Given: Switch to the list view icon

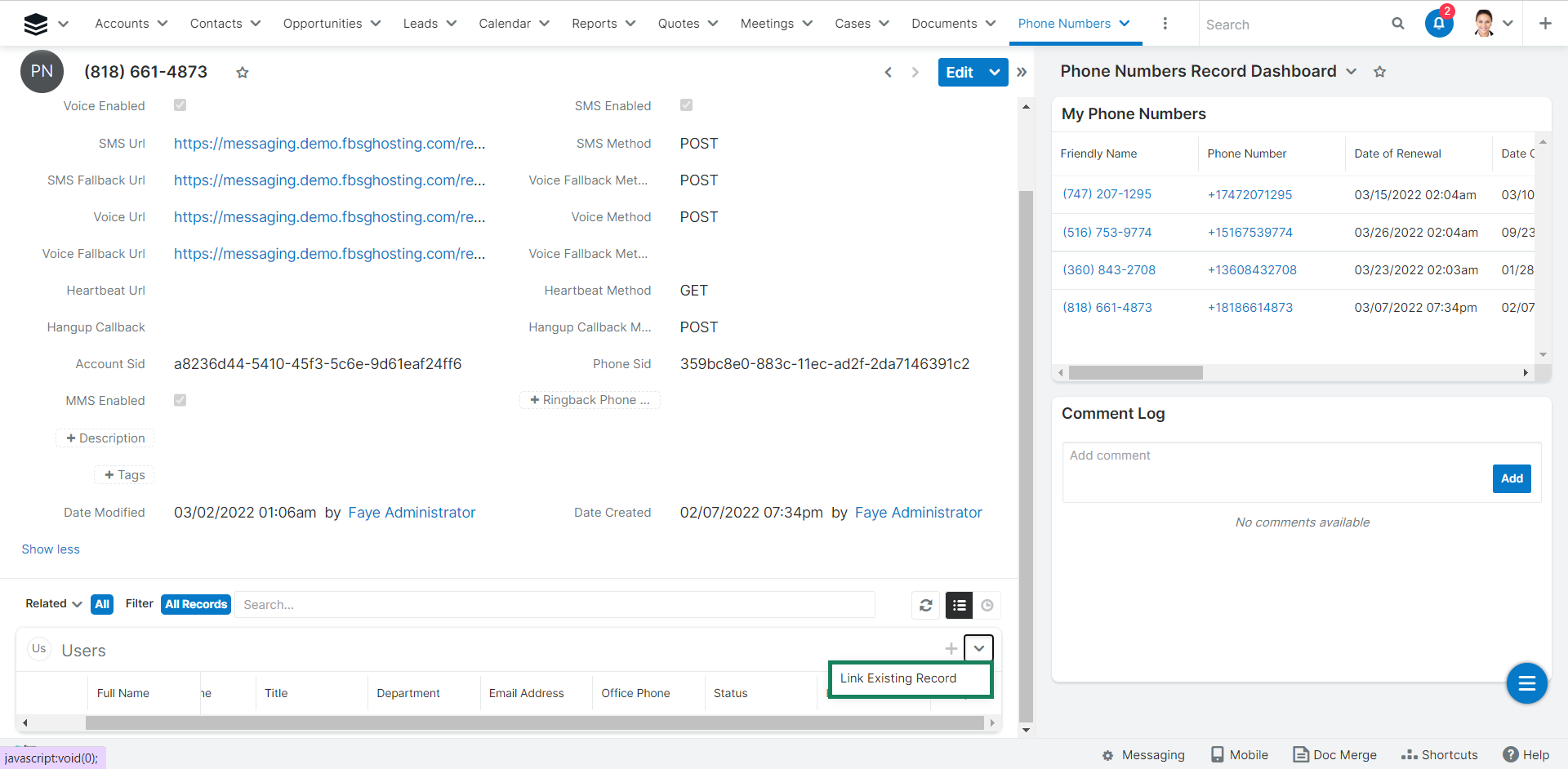Looking at the screenshot, I should coord(959,605).
